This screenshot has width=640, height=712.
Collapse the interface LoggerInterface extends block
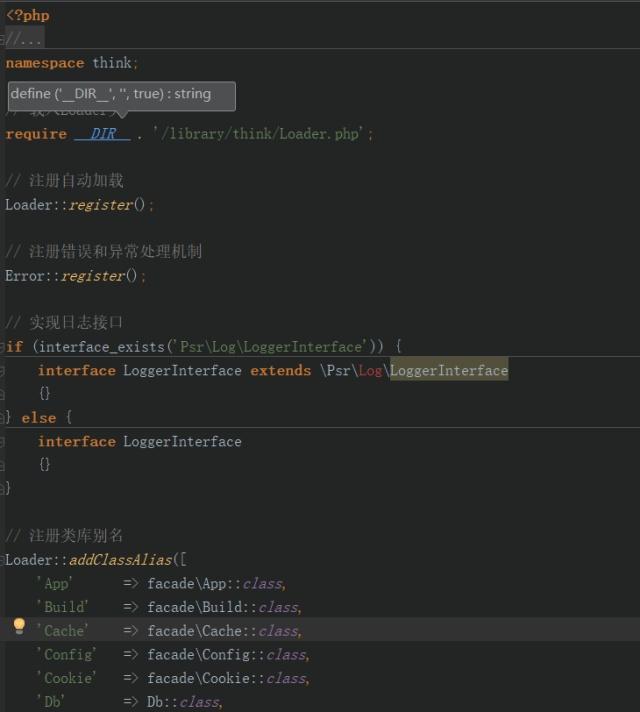point(3,370)
